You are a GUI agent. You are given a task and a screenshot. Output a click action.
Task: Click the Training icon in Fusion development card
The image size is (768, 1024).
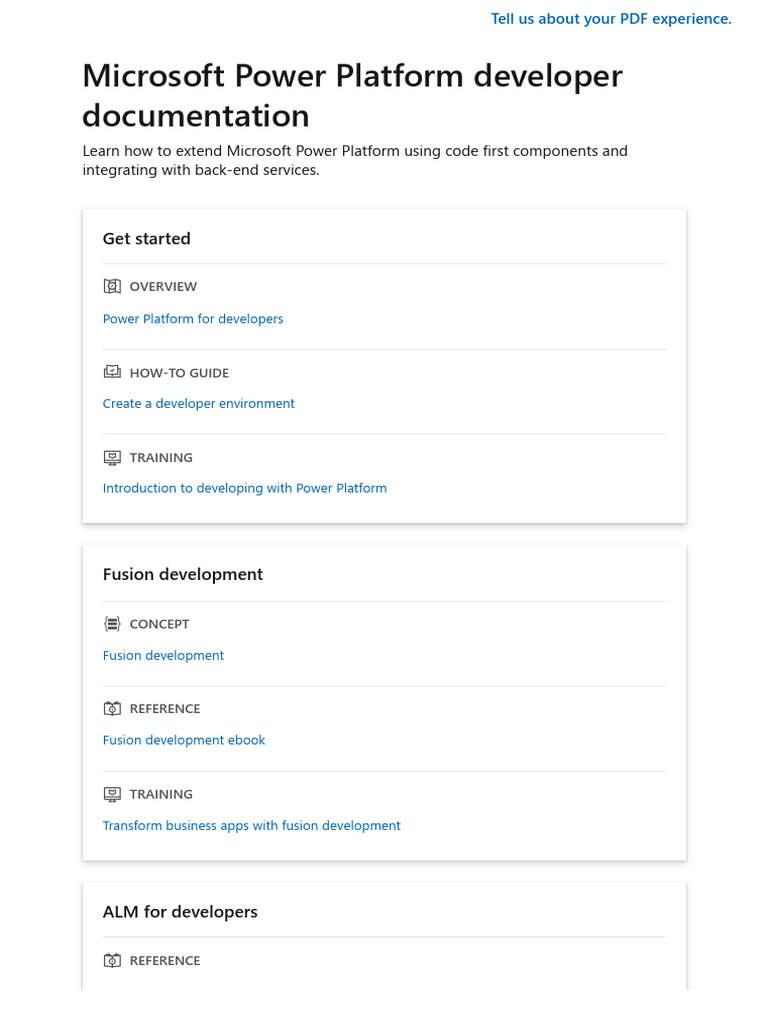pos(112,794)
